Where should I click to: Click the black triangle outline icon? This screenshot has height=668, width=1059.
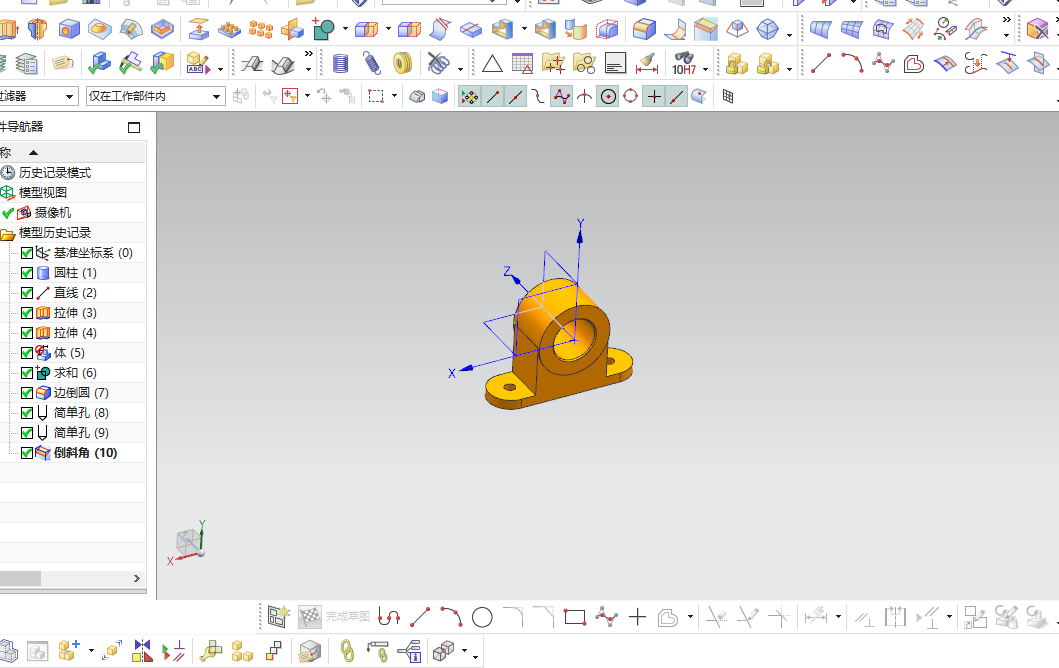click(x=492, y=64)
